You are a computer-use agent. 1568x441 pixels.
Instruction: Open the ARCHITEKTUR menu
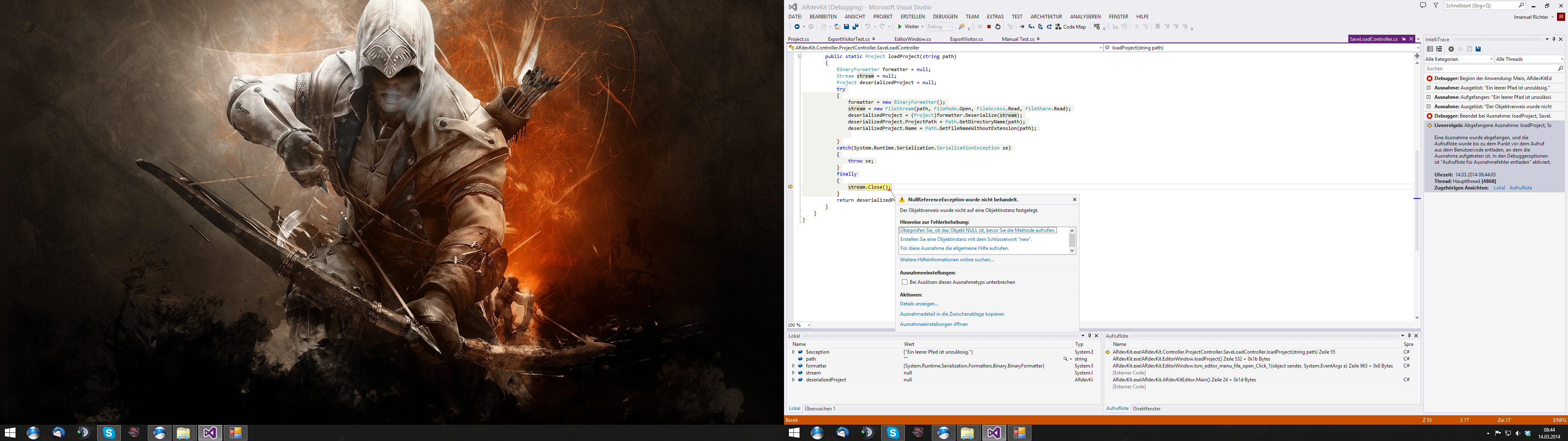pos(1046,17)
